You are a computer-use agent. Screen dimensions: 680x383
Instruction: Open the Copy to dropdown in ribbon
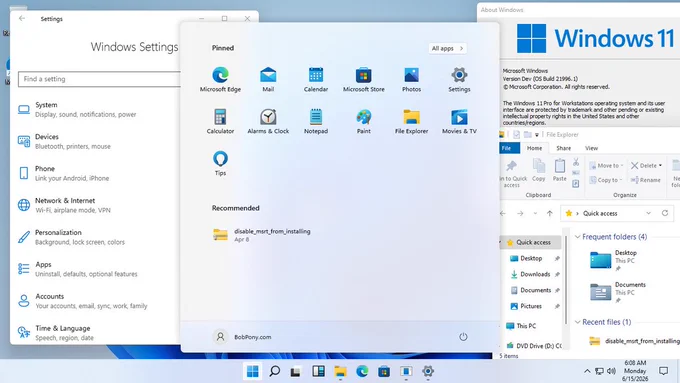coord(606,180)
